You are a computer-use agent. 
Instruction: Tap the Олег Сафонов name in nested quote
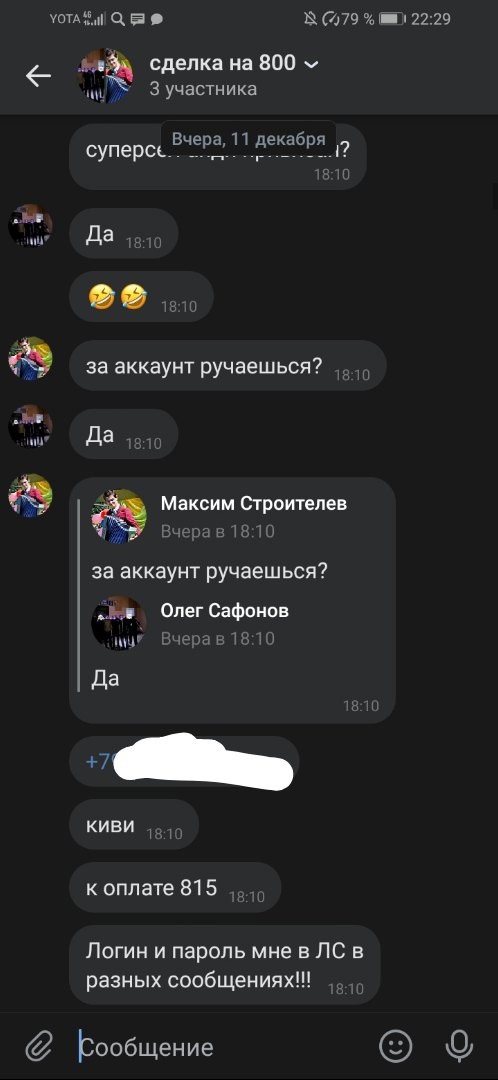click(x=225, y=610)
